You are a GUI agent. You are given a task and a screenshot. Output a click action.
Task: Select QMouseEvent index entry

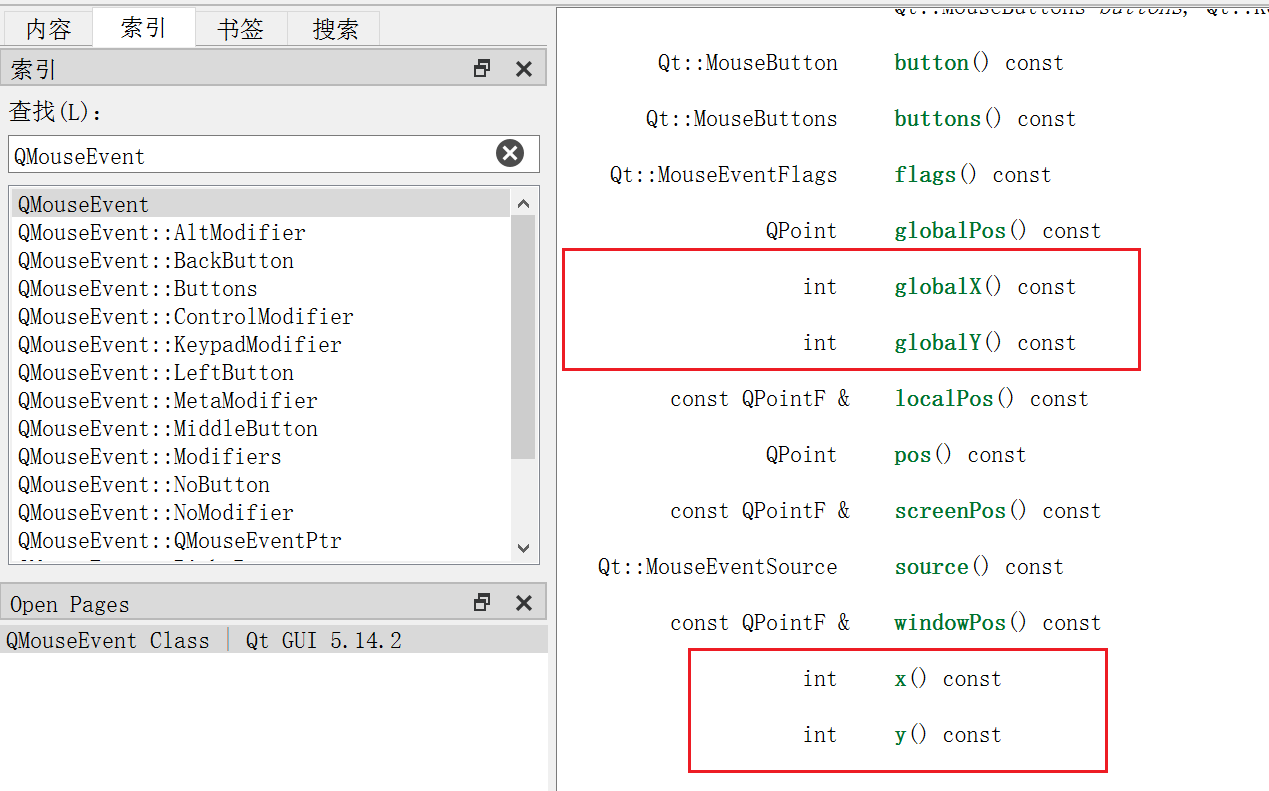pyautogui.click(x=261, y=204)
